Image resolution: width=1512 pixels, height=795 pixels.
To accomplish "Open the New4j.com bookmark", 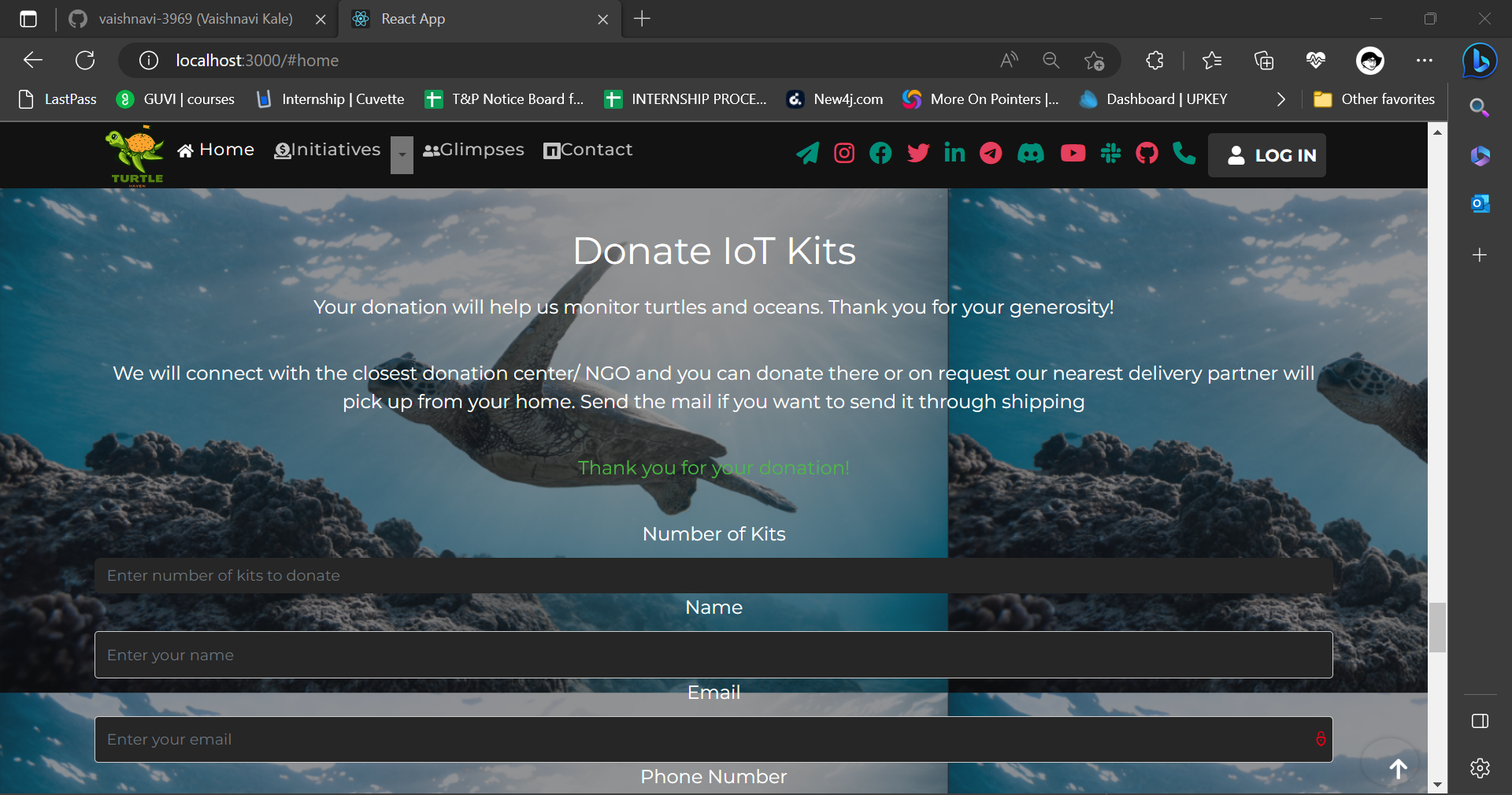I will (835, 99).
